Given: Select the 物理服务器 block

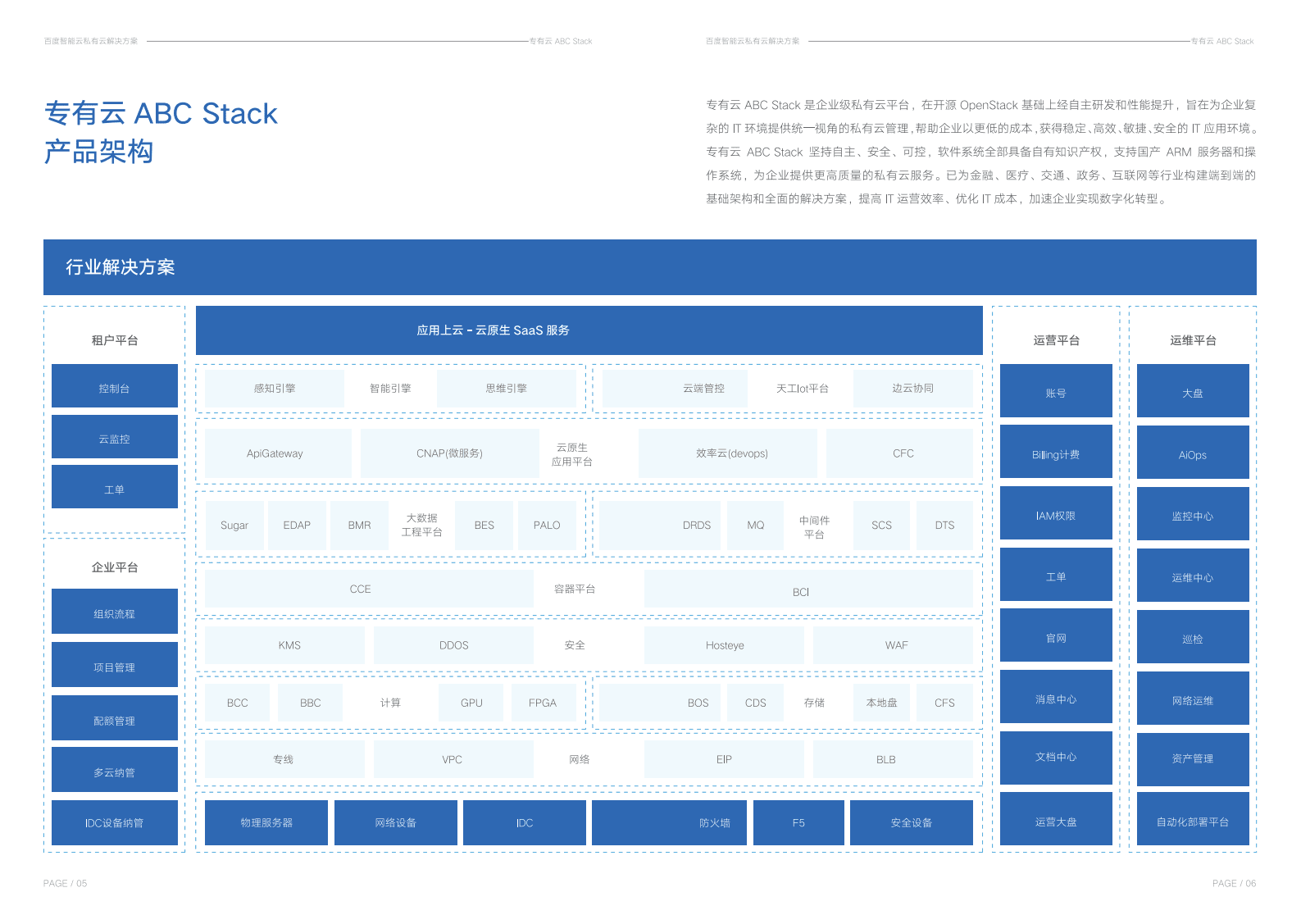Looking at the screenshot, I should coord(266,822).
